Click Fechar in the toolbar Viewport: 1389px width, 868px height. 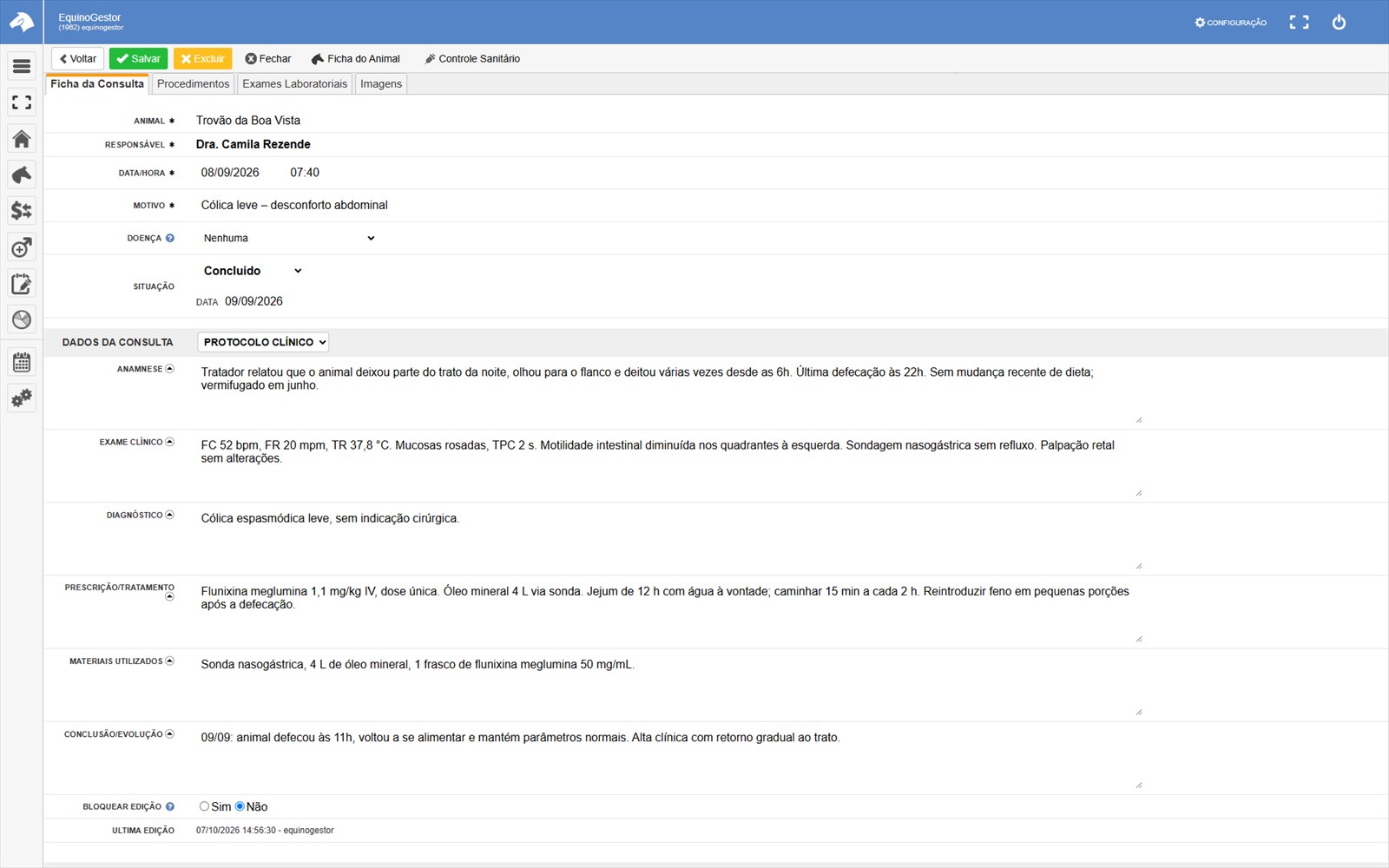click(x=268, y=59)
